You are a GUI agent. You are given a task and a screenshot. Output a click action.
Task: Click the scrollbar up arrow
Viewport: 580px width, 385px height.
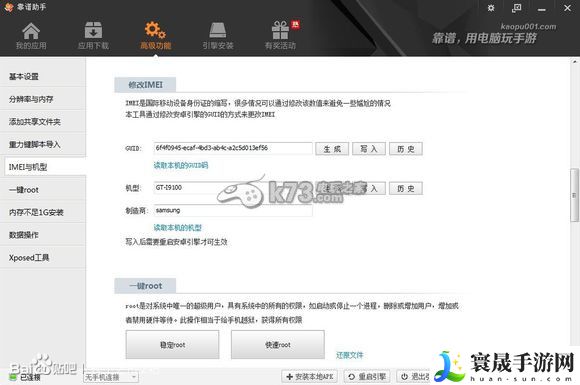[x=574, y=62]
